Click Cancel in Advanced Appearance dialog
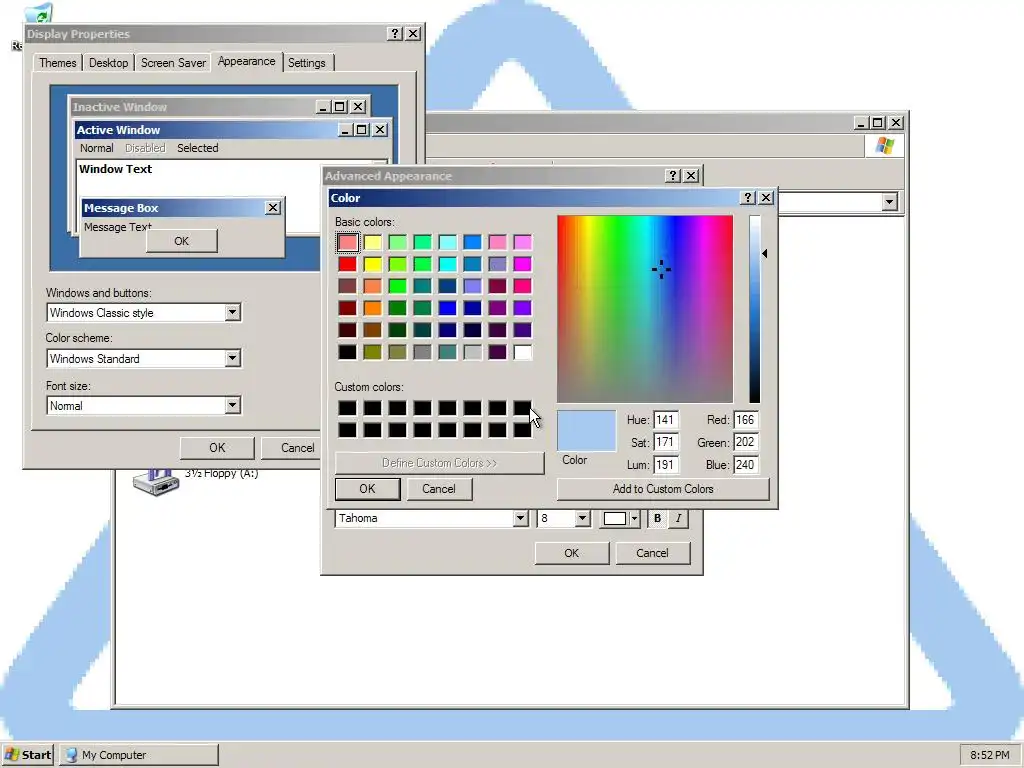The image size is (1024, 768). point(652,553)
